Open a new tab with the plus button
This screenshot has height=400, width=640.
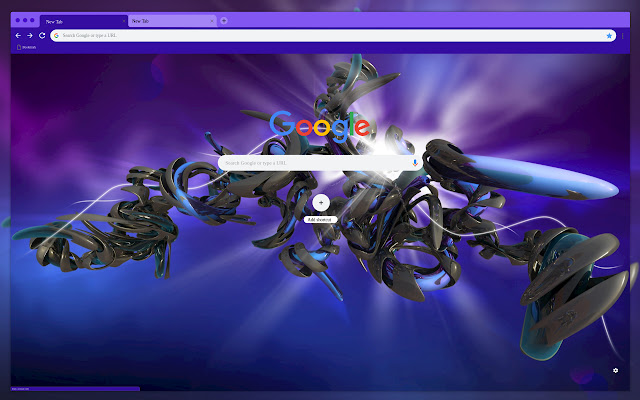coord(224,20)
